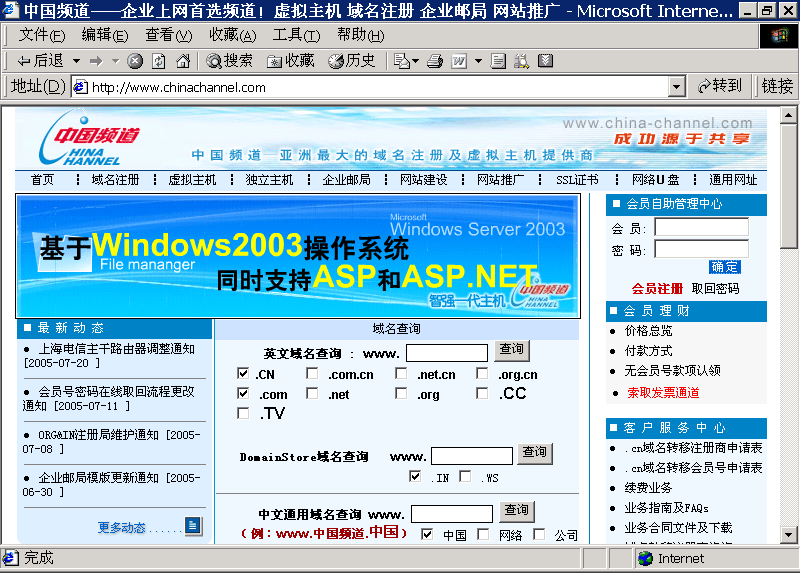The image size is (800, 573).
Task: Open the 历史 (History) toolbar button
Action: coord(351,61)
